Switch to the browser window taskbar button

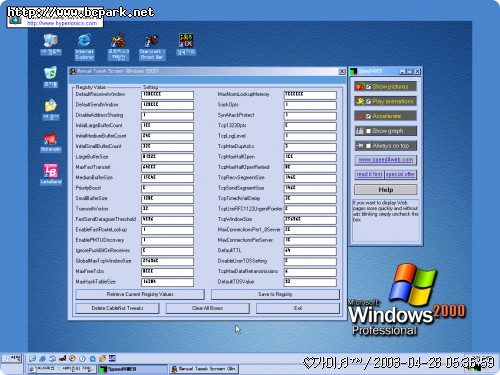[61, 369]
